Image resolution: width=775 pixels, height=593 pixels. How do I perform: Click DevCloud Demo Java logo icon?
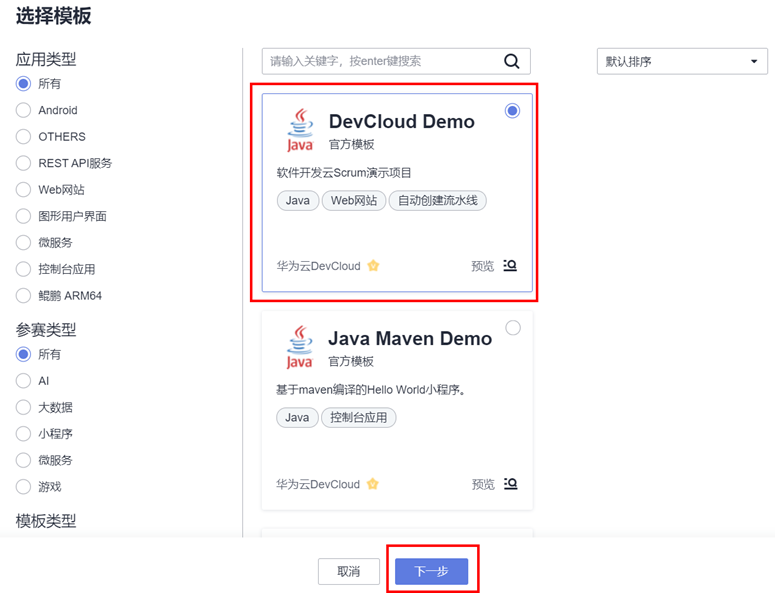point(300,130)
